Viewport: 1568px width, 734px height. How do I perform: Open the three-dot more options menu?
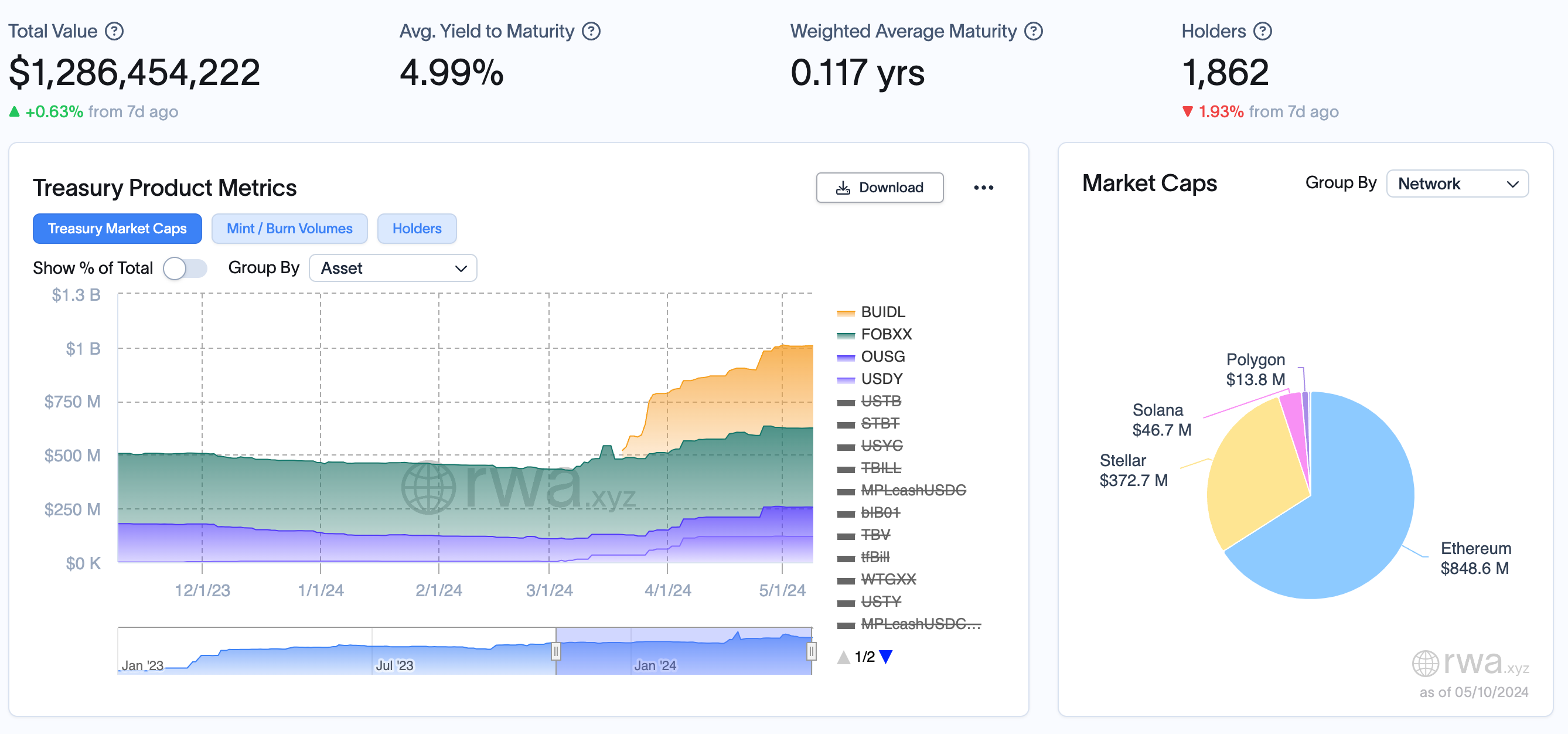pos(983,188)
